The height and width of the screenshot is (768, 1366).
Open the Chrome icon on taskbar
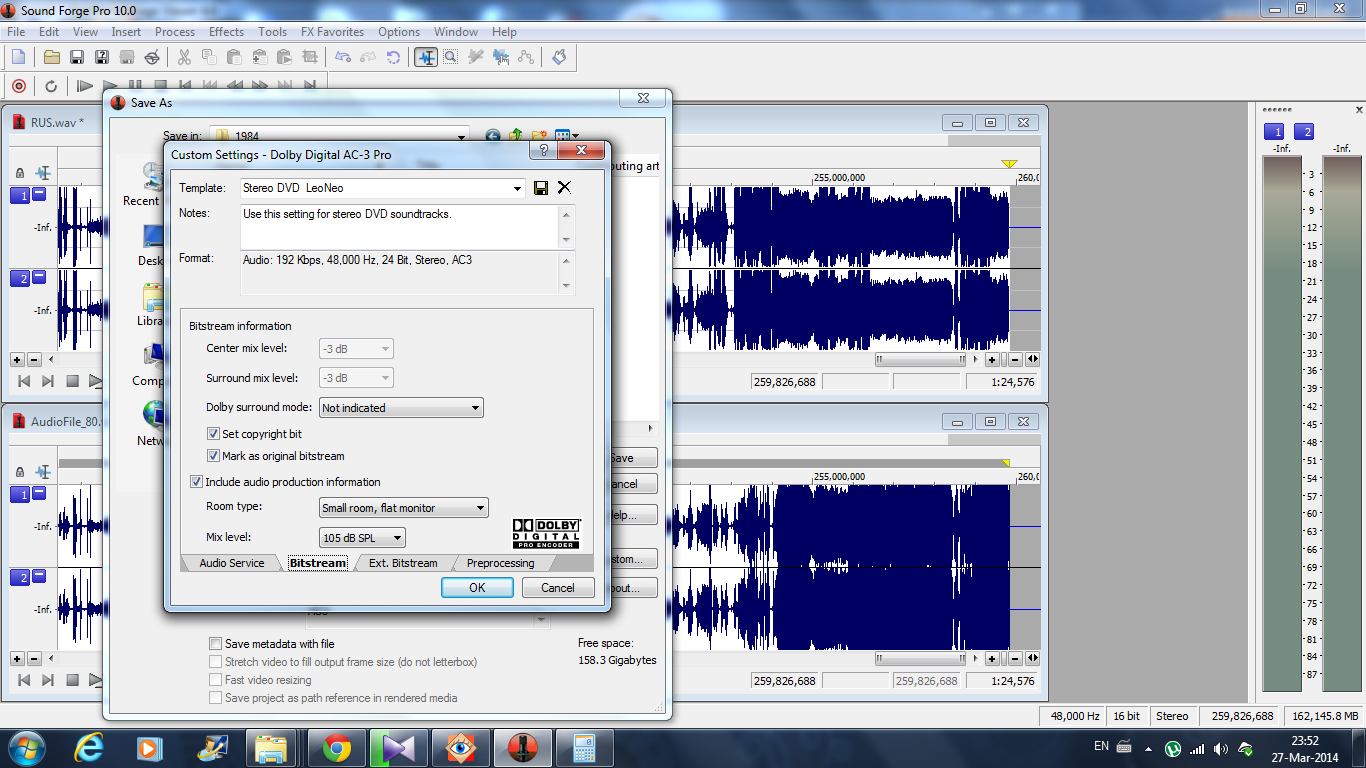pos(336,748)
